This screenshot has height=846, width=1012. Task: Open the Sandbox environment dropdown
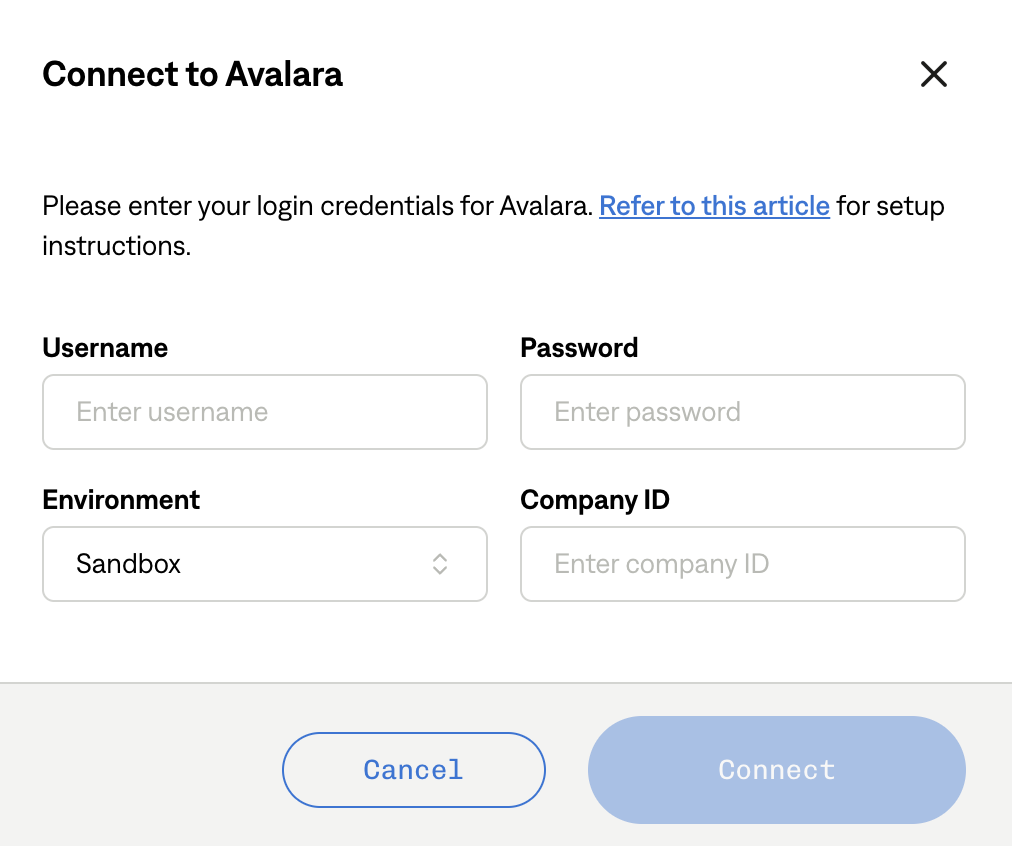(x=264, y=564)
